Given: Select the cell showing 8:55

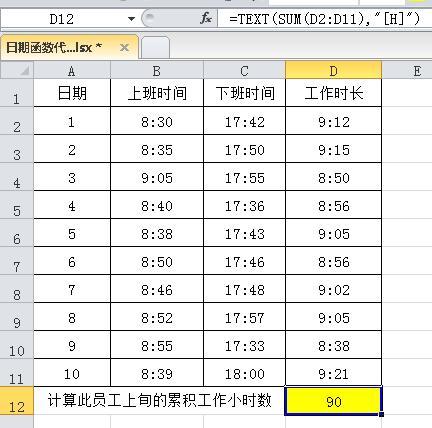Looking at the screenshot, I should (157, 345).
